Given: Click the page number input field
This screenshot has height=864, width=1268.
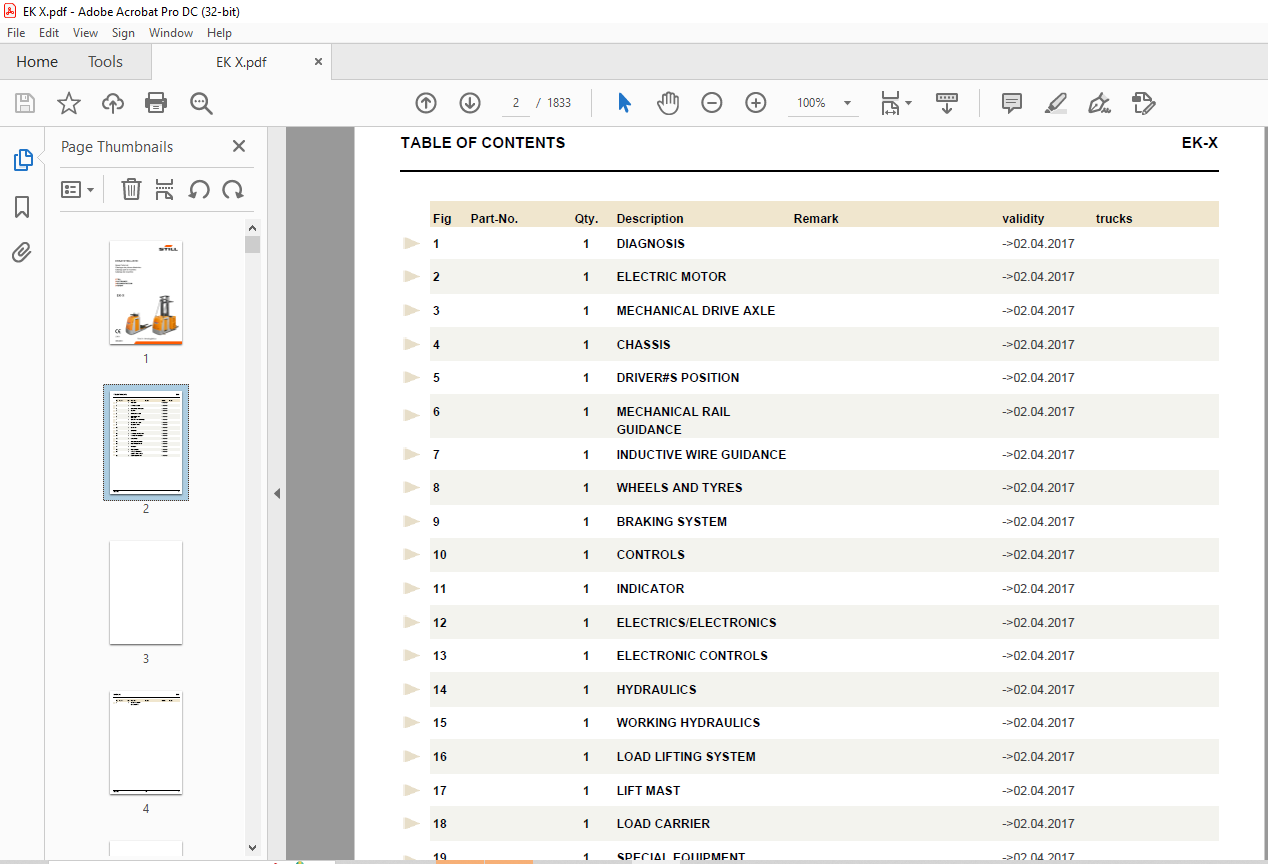Looking at the screenshot, I should [x=514, y=103].
